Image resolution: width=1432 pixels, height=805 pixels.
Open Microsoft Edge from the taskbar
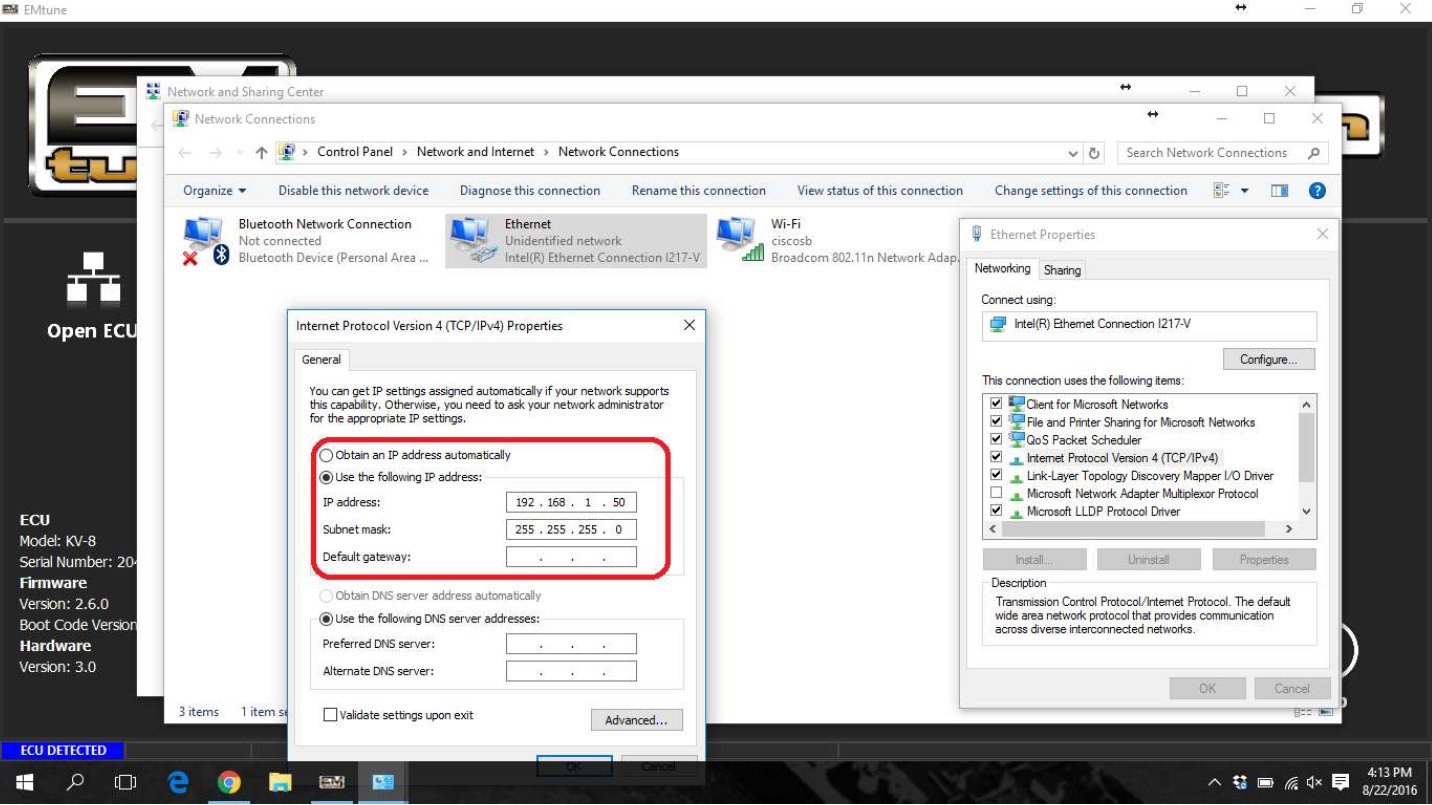pyautogui.click(x=178, y=782)
